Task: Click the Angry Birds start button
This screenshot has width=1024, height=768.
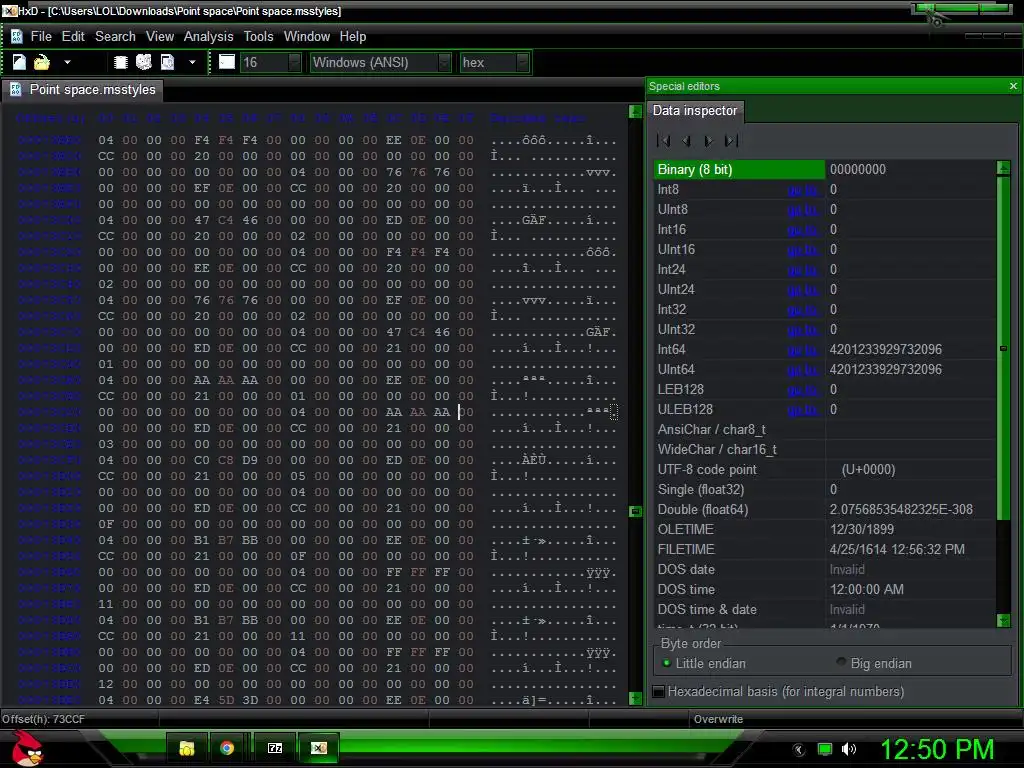Action: (27, 748)
